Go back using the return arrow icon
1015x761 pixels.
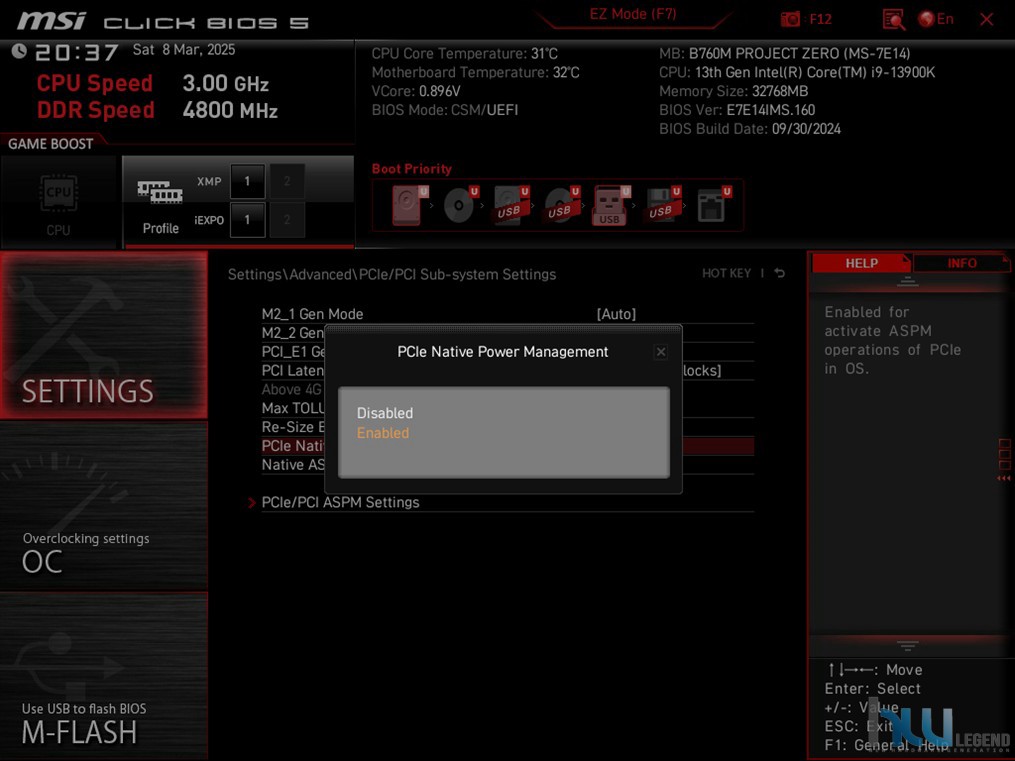[x=780, y=273]
